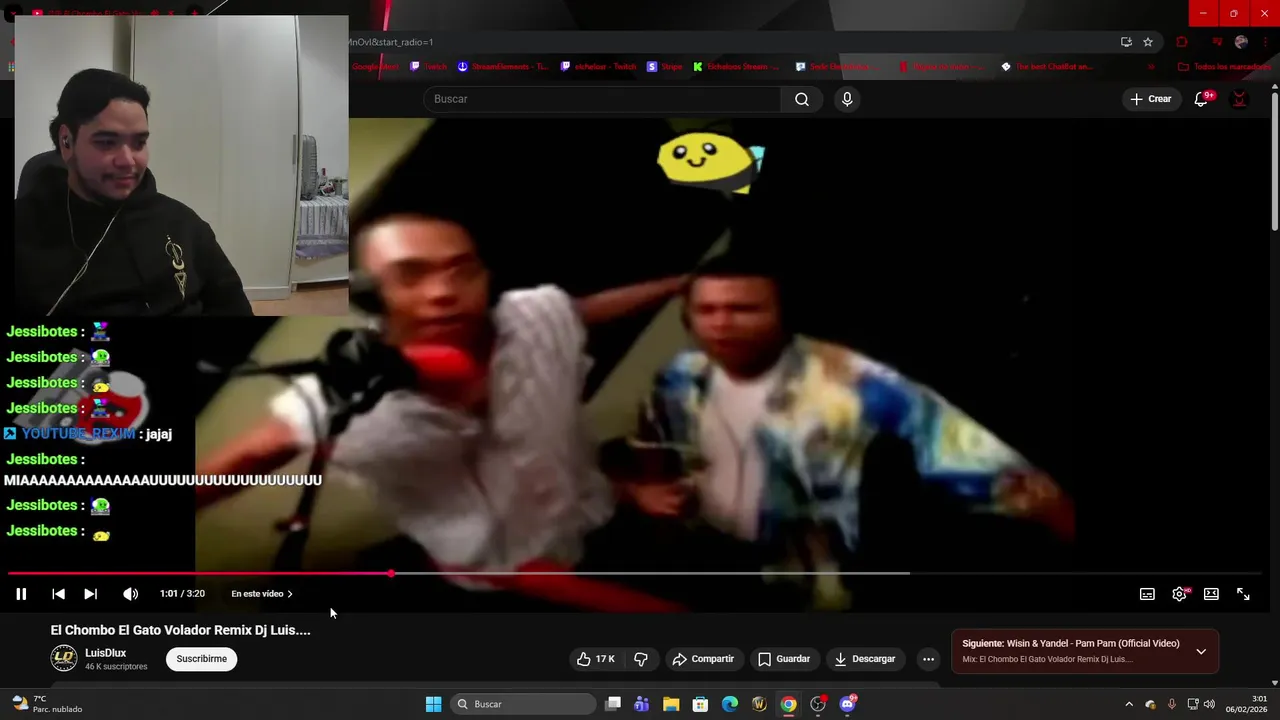The height and width of the screenshot is (720, 1280).
Task: Like the video with 17 K likes
Action: 595,659
